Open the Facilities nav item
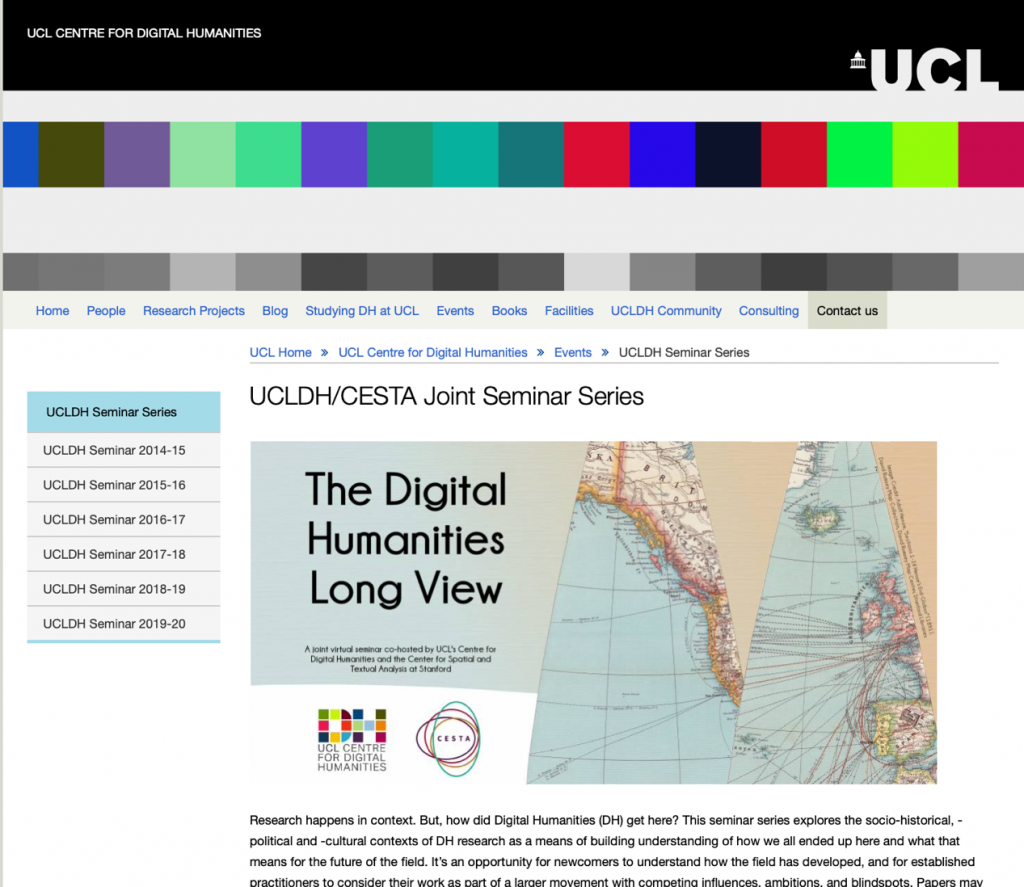Image resolution: width=1024 pixels, height=887 pixels. 569,311
